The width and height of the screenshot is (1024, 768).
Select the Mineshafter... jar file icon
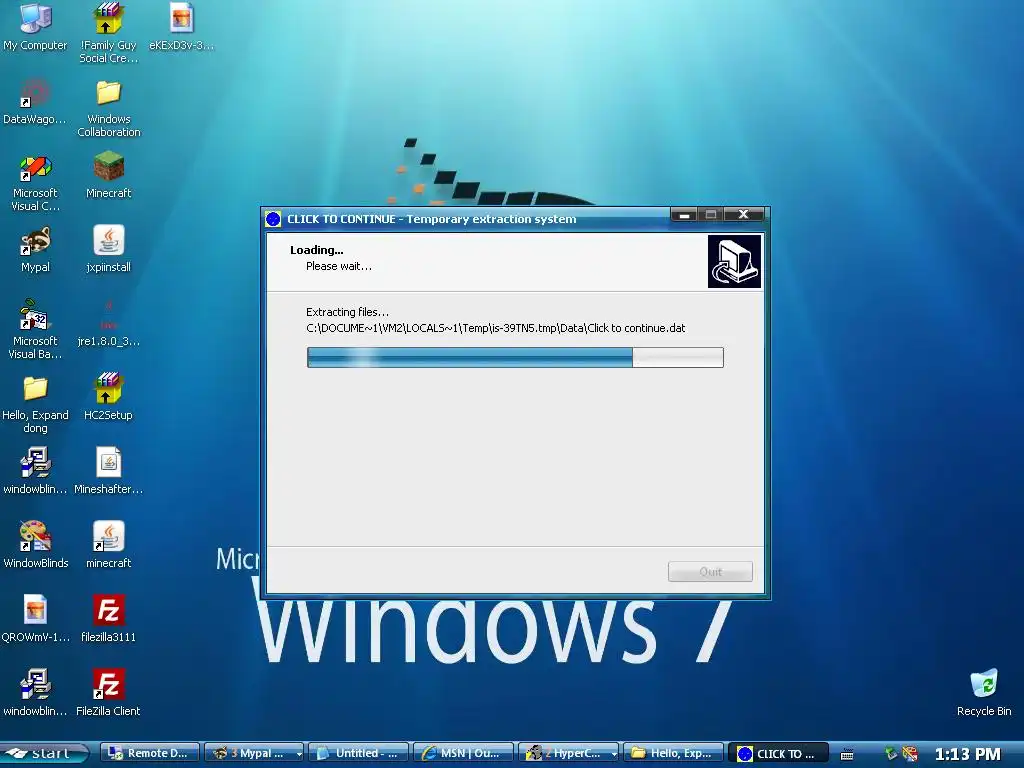108,462
